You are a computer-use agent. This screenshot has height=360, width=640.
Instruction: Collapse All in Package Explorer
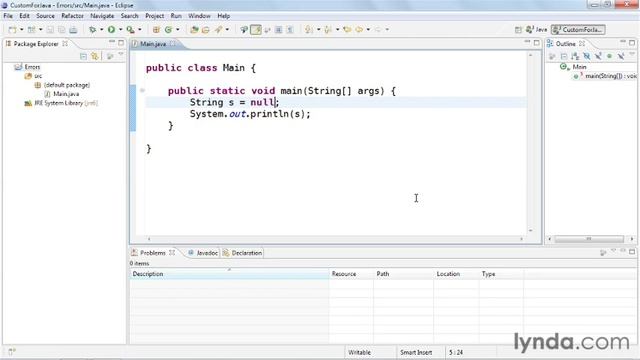pyautogui.click(x=83, y=56)
